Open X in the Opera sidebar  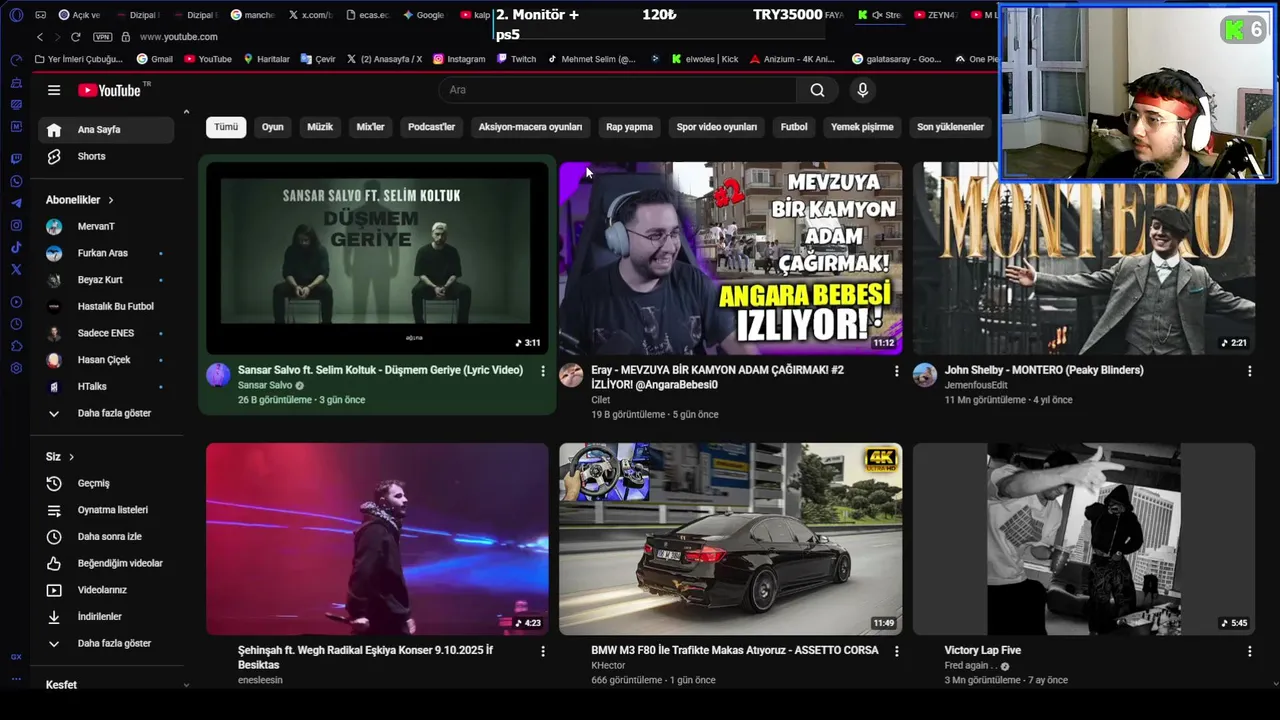(16, 269)
